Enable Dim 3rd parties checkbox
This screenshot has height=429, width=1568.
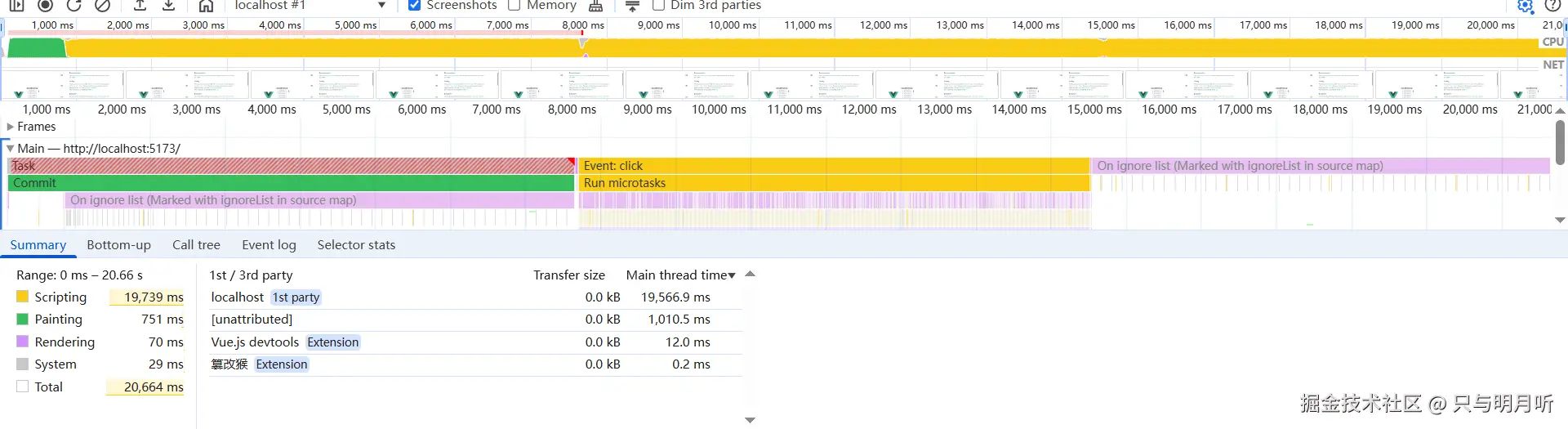(x=658, y=5)
